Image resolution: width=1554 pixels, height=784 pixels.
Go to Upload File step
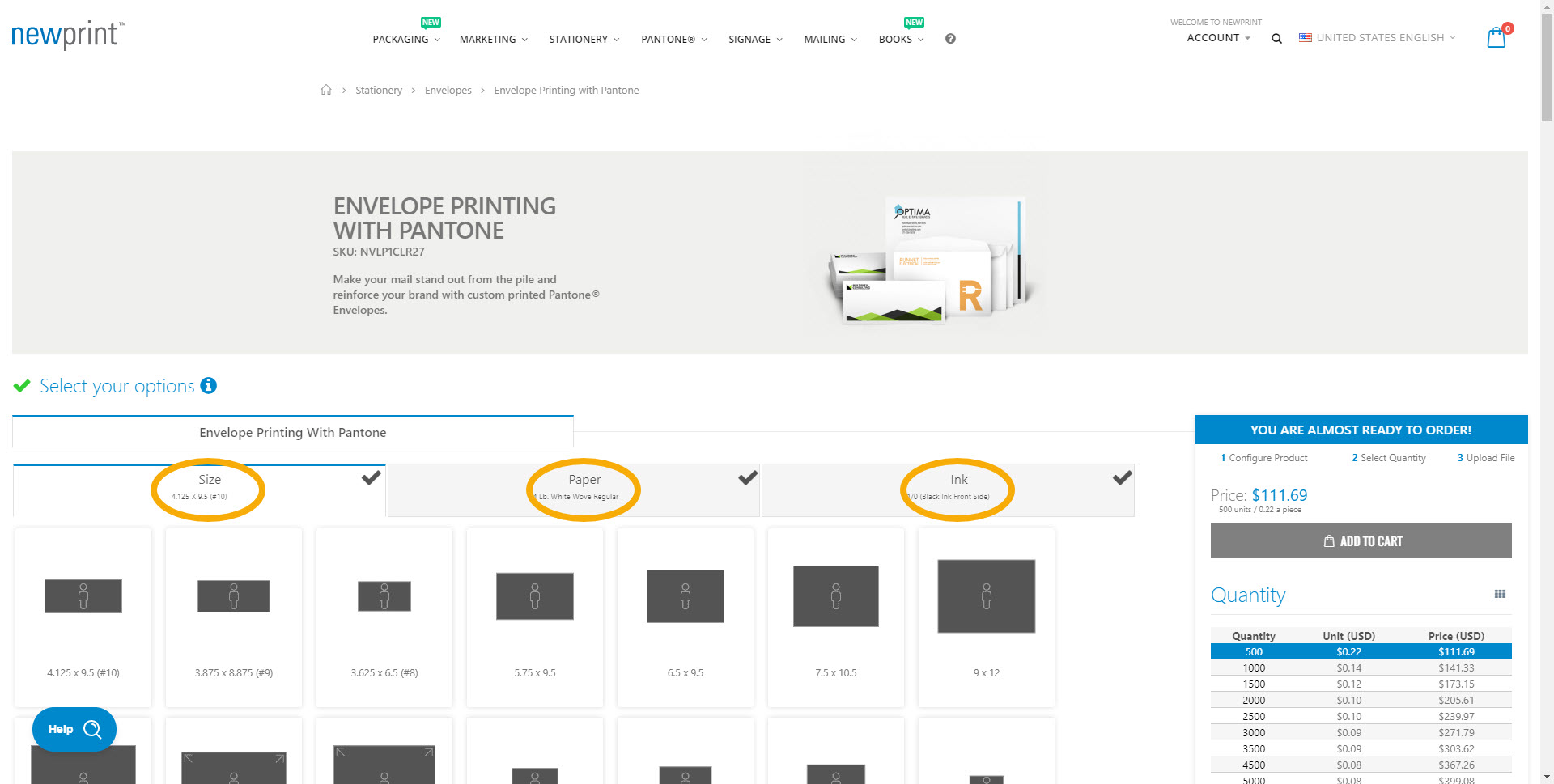point(1486,458)
